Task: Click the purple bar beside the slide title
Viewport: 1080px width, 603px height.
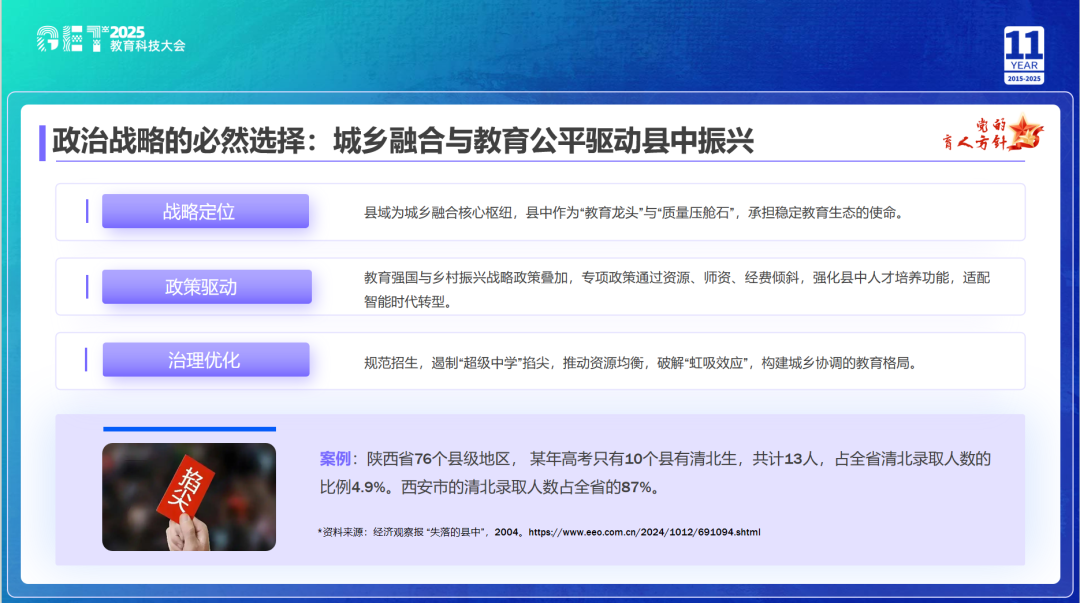Action: tap(42, 142)
